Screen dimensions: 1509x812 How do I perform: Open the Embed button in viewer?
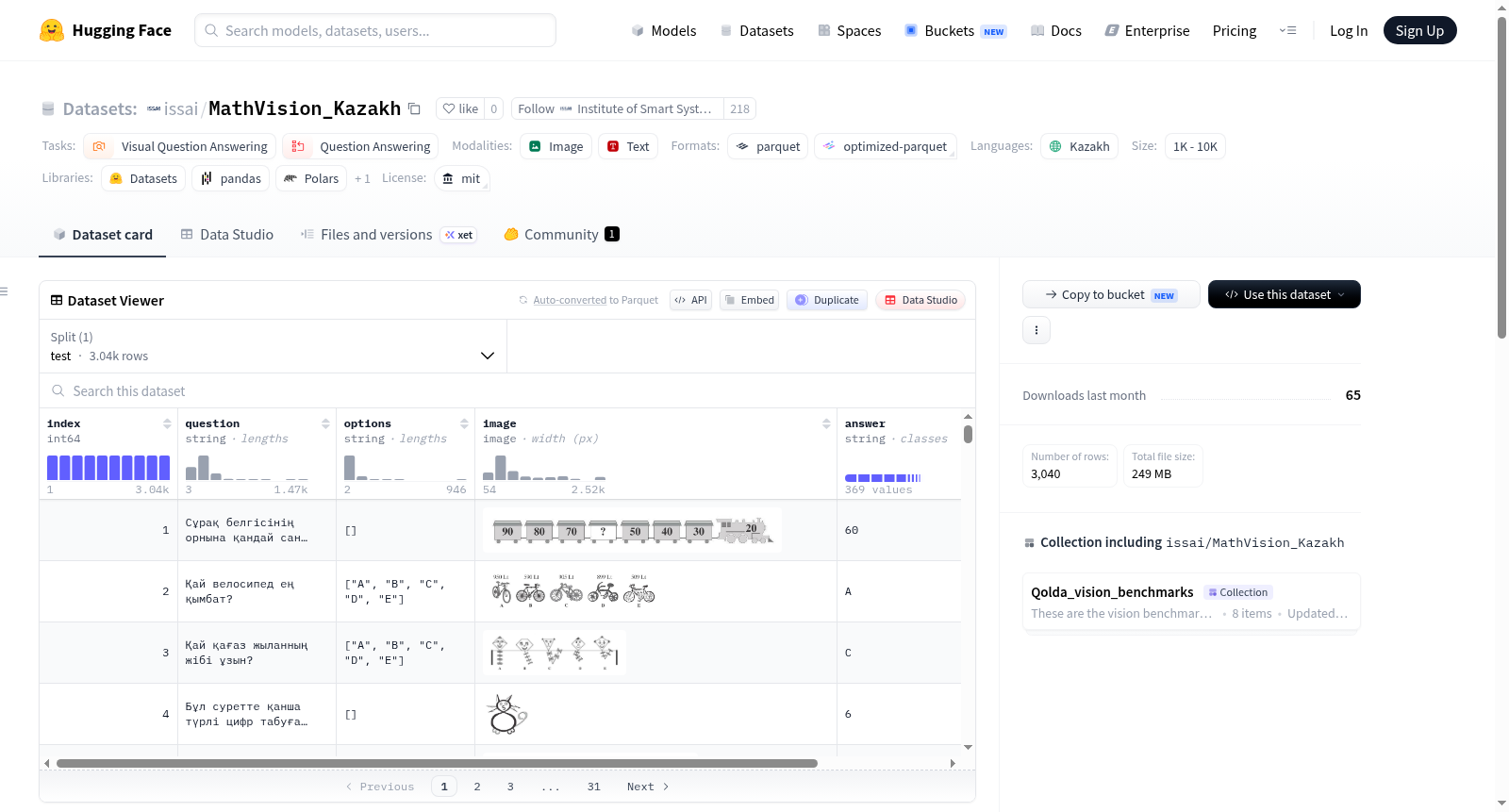pos(749,300)
